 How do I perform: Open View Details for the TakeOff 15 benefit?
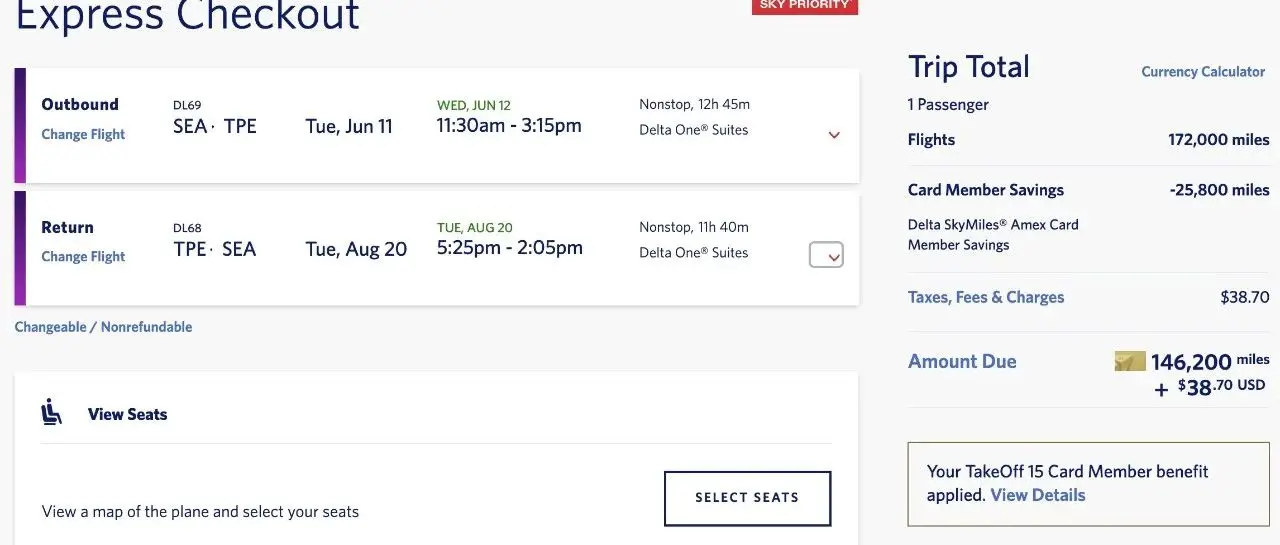tap(1037, 495)
